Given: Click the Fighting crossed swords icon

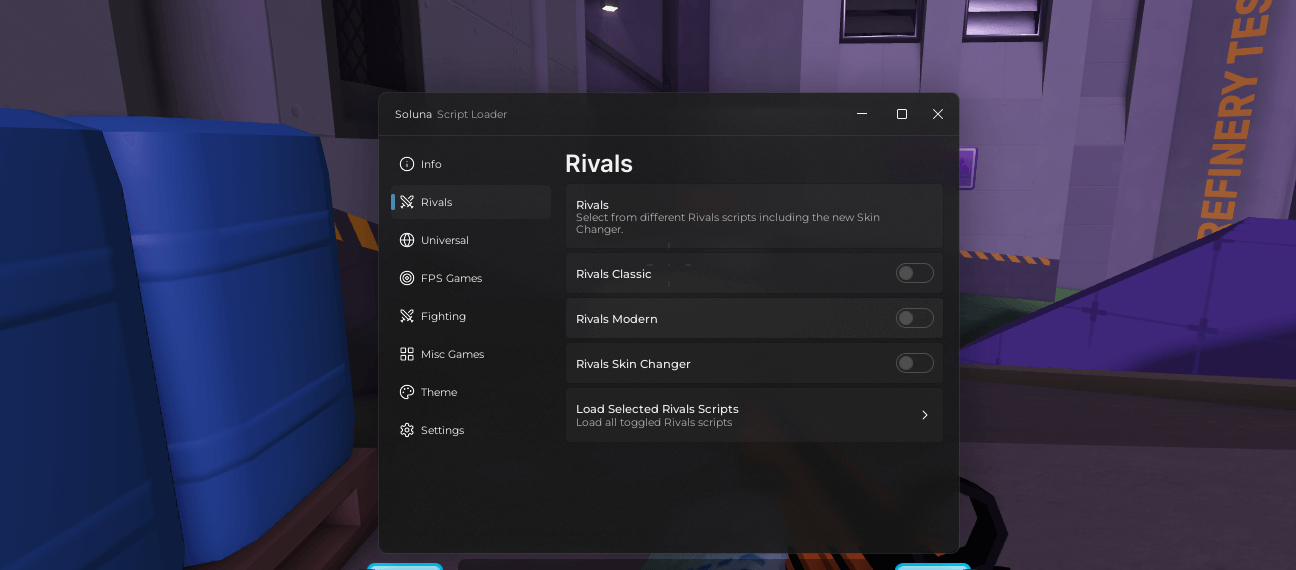Looking at the screenshot, I should coord(407,316).
